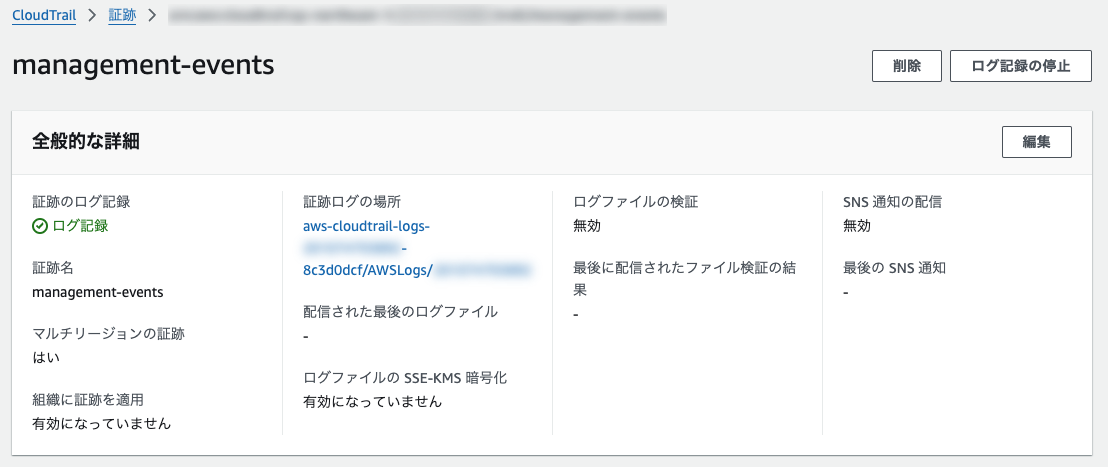Select 有効になっていません under 組織に証跡を適用
The height and width of the screenshot is (467, 1108).
101,424
